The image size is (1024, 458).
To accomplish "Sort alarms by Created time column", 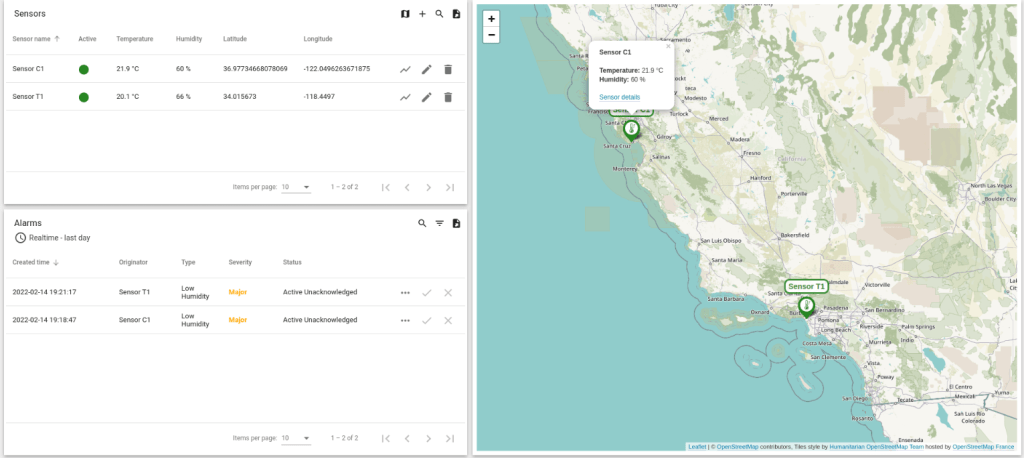I will (36, 263).
